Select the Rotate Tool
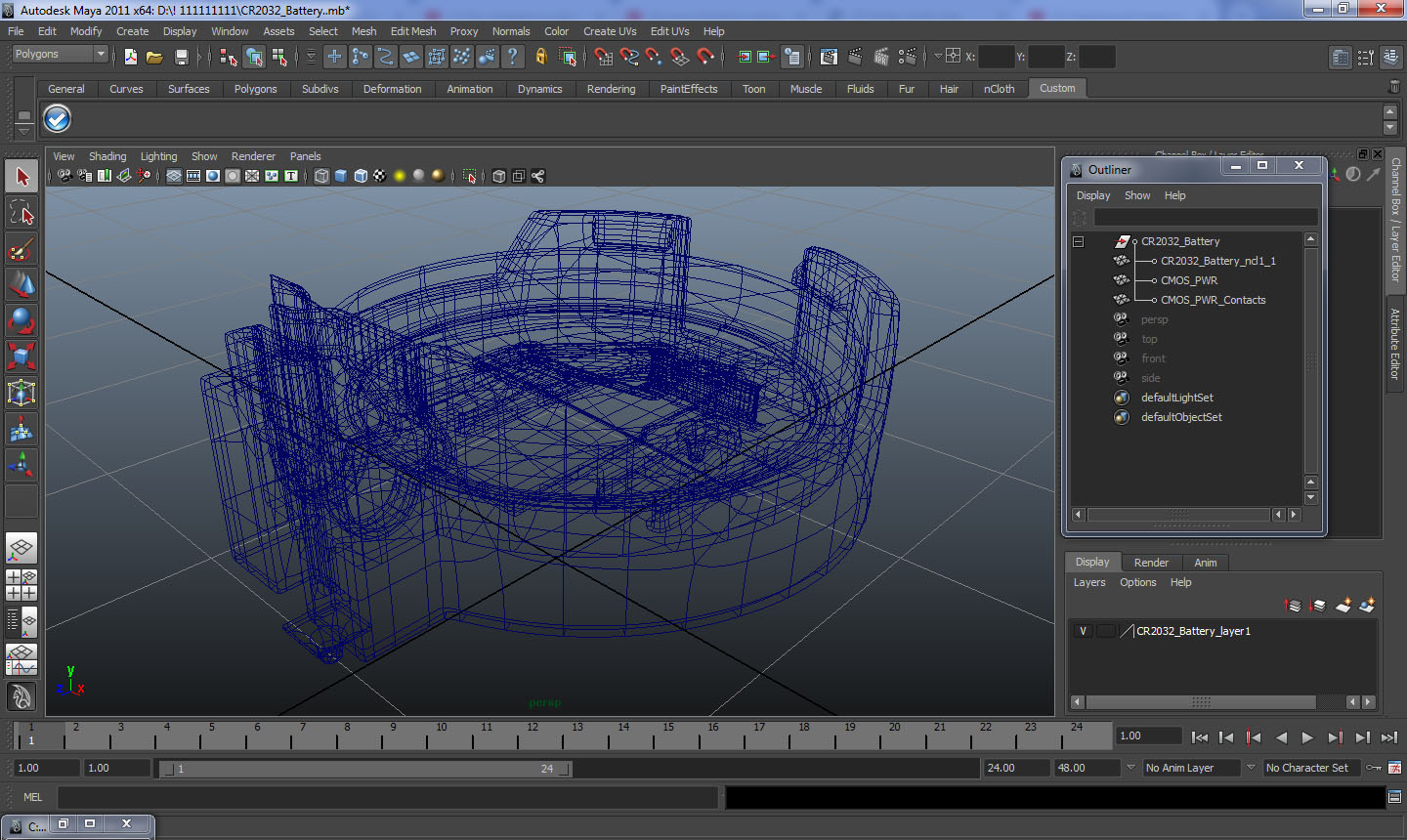This screenshot has height=840, width=1407. (x=21, y=320)
